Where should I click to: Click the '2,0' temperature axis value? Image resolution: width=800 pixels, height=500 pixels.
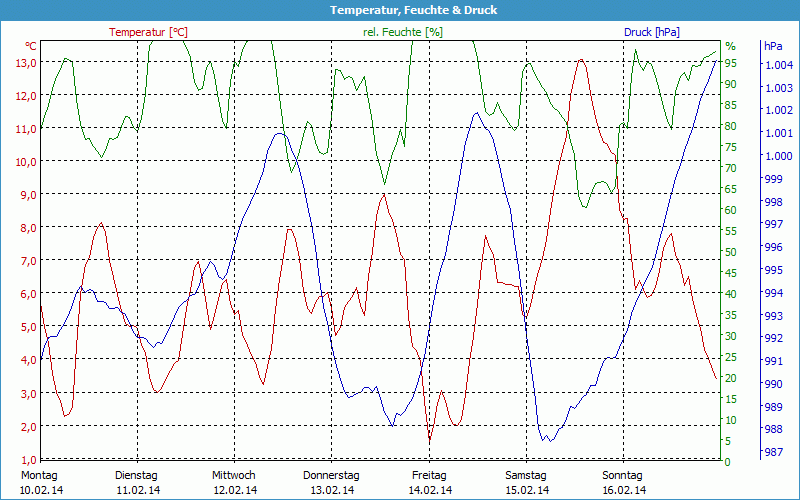click(28, 427)
